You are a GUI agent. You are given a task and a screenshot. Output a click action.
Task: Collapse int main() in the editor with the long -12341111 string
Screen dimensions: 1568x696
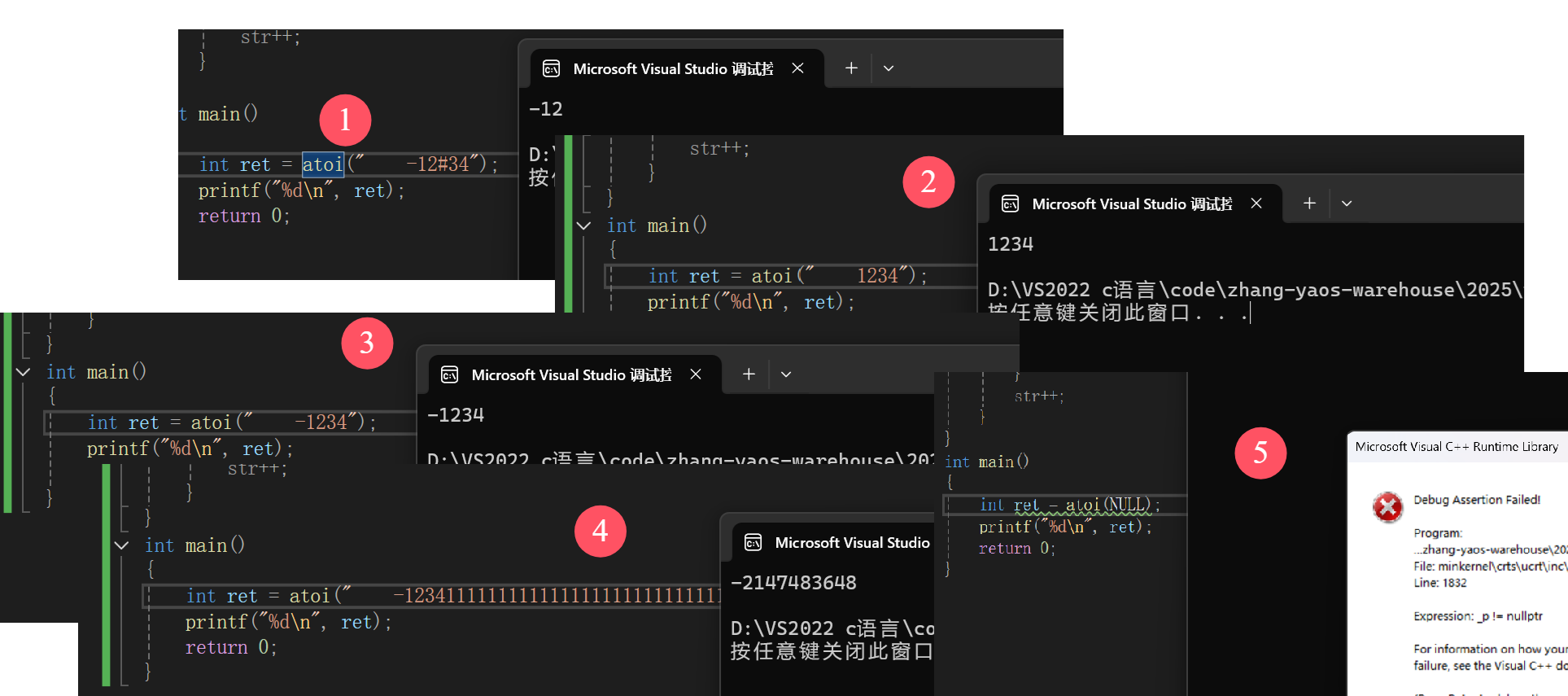(x=121, y=545)
